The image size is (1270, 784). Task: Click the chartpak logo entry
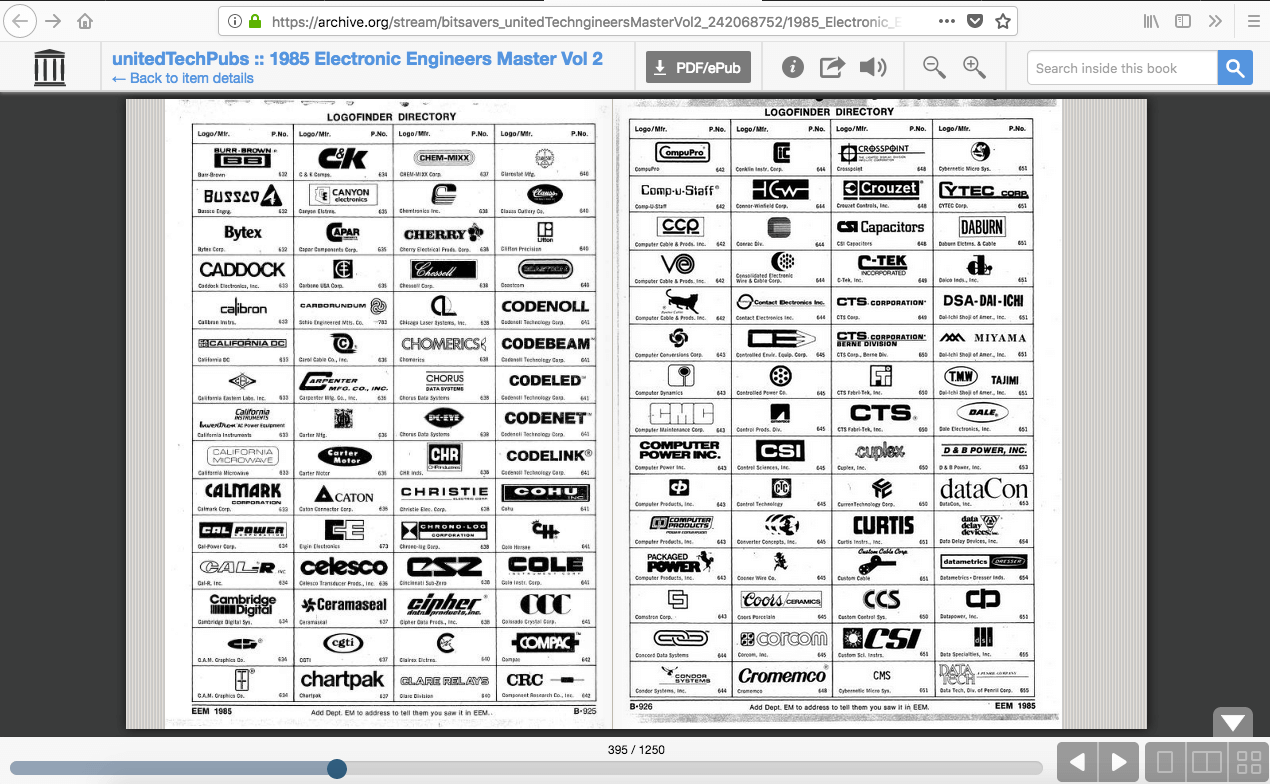(344, 683)
